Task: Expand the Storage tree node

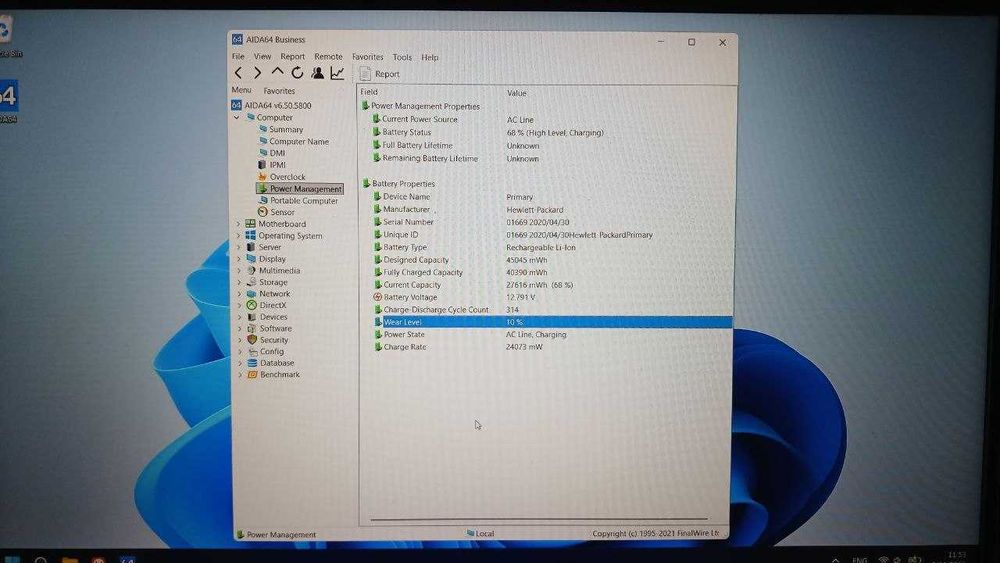Action: click(240, 282)
